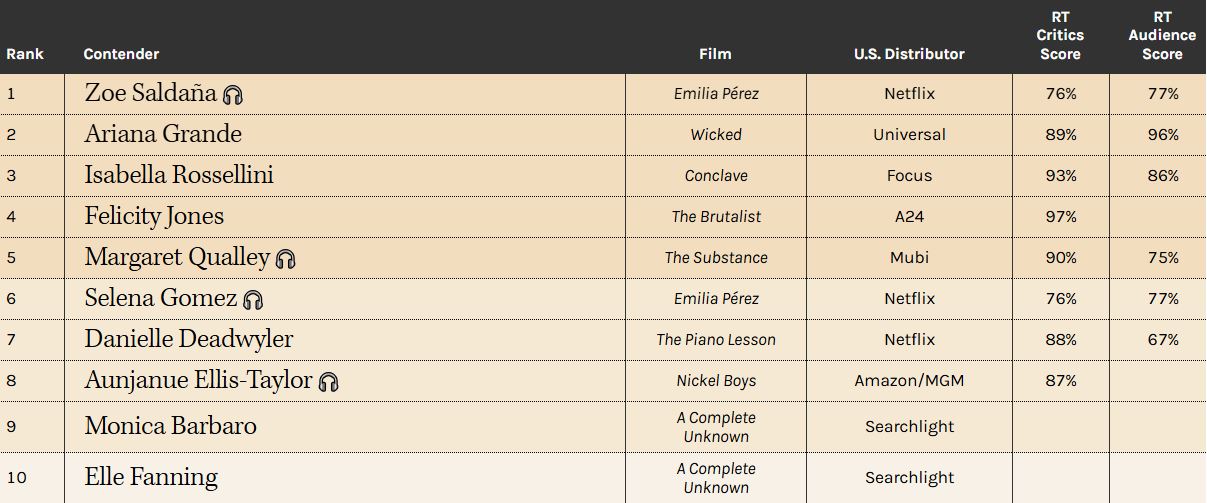Open Ariana Grande contender name
Viewport: 1207px width, 503px height.
[163, 134]
